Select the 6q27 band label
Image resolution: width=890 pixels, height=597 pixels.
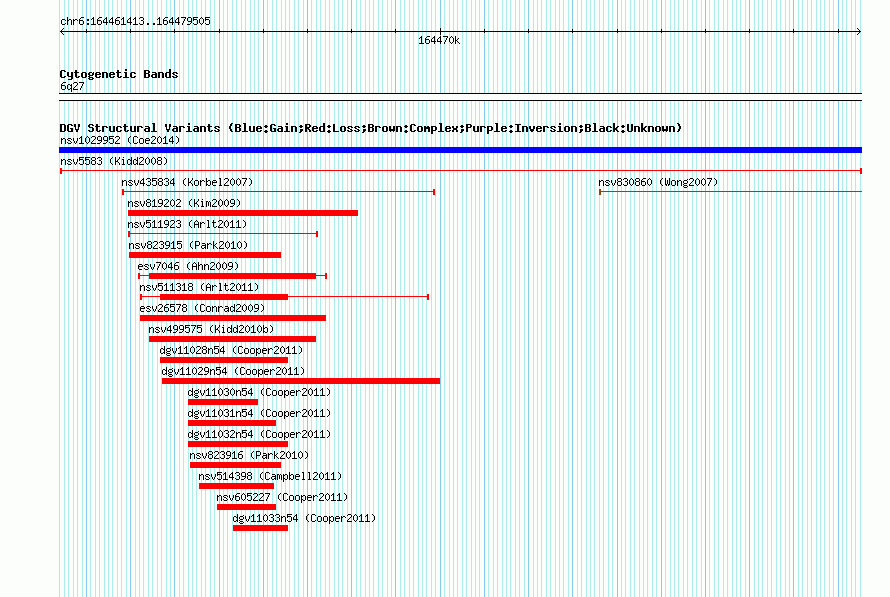point(72,86)
